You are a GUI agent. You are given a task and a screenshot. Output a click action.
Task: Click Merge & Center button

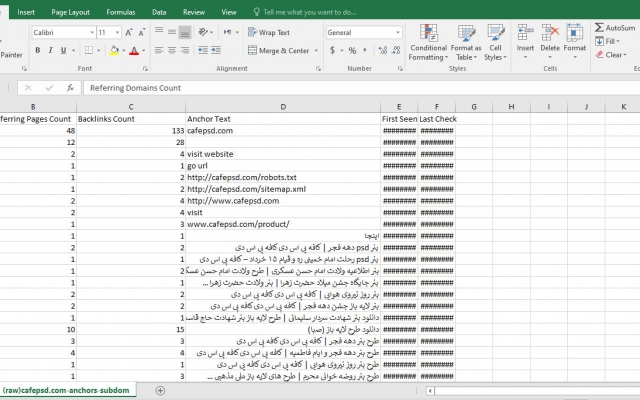pos(279,50)
